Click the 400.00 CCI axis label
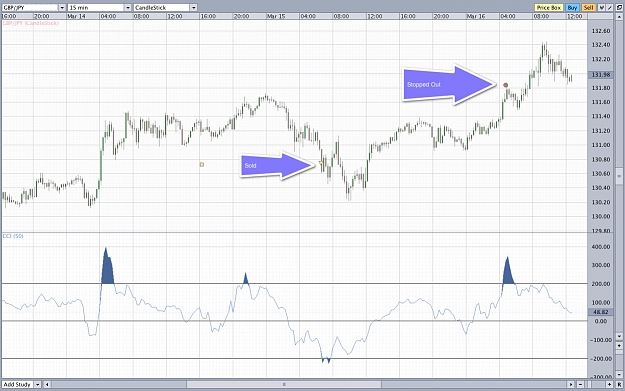Screen dimensions: 625x391 click(x=601, y=247)
